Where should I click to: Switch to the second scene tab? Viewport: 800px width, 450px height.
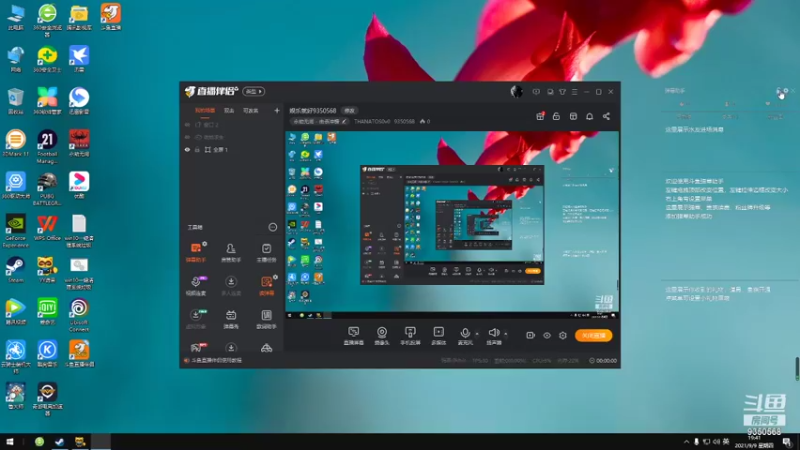point(229,110)
